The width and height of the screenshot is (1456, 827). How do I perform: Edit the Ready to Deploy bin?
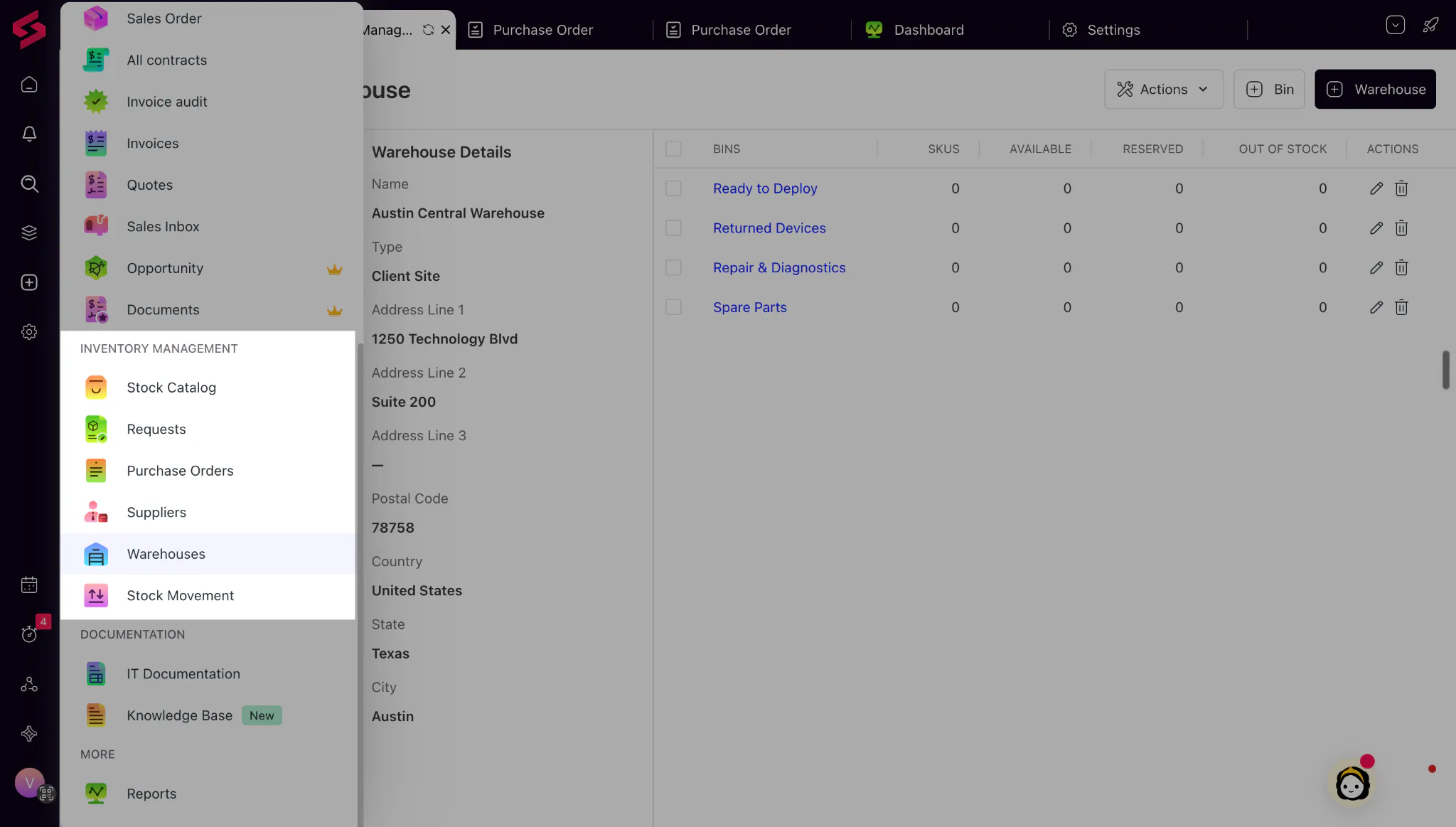pos(1376,188)
